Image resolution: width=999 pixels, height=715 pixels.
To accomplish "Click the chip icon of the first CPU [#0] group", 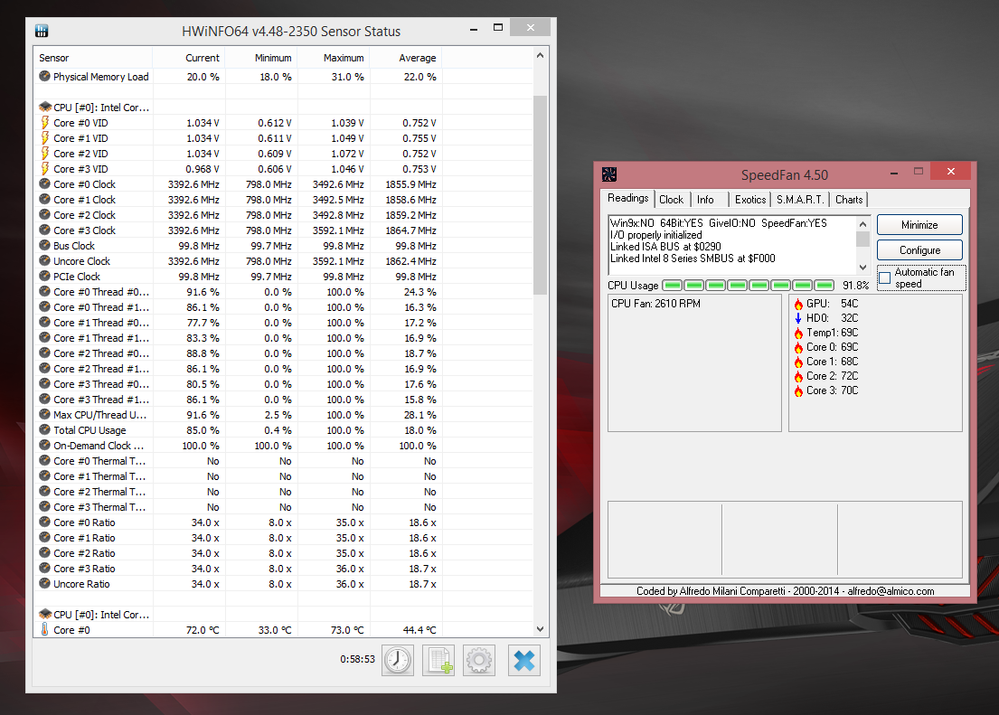I will 45,107.
